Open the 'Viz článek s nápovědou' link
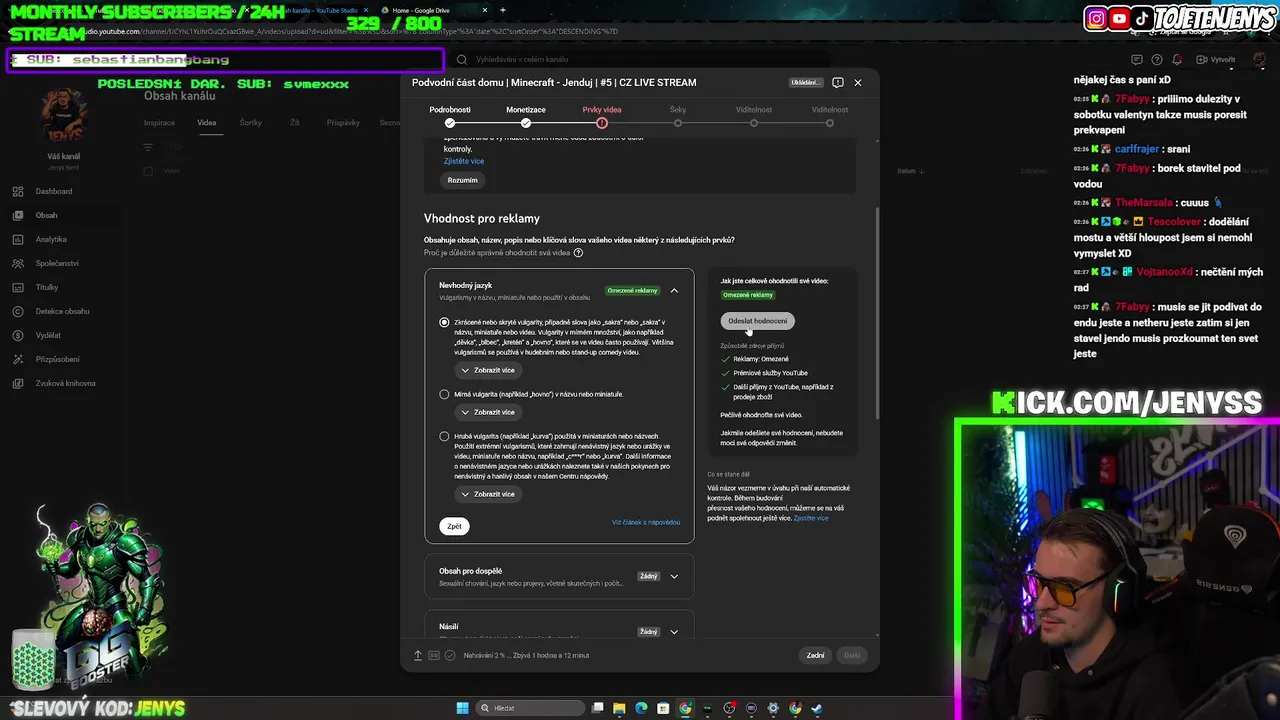1280x720 pixels. [646, 522]
